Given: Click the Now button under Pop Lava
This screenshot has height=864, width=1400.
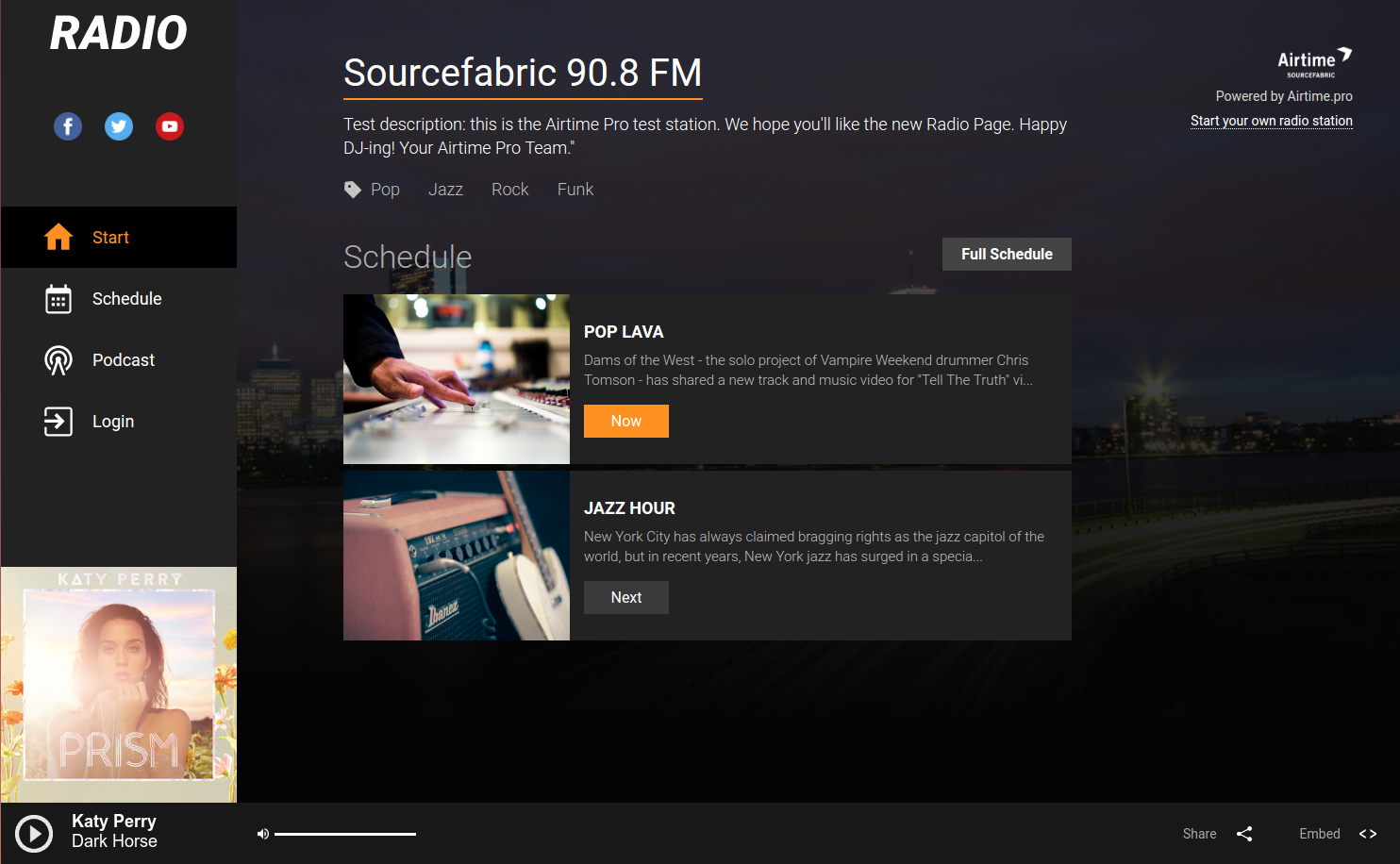Looking at the screenshot, I should click(x=625, y=421).
